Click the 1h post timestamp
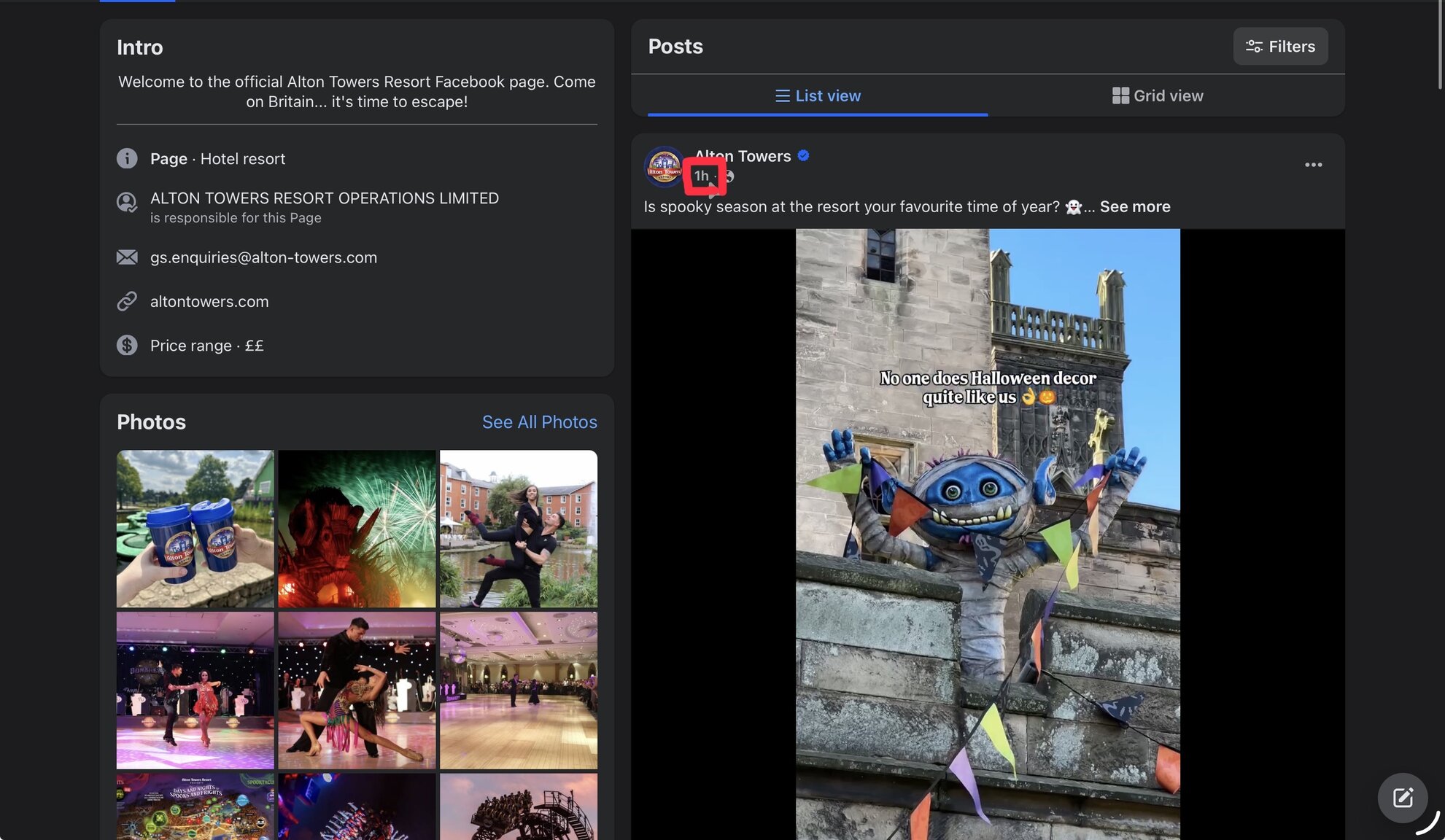1445x840 pixels. point(701,176)
